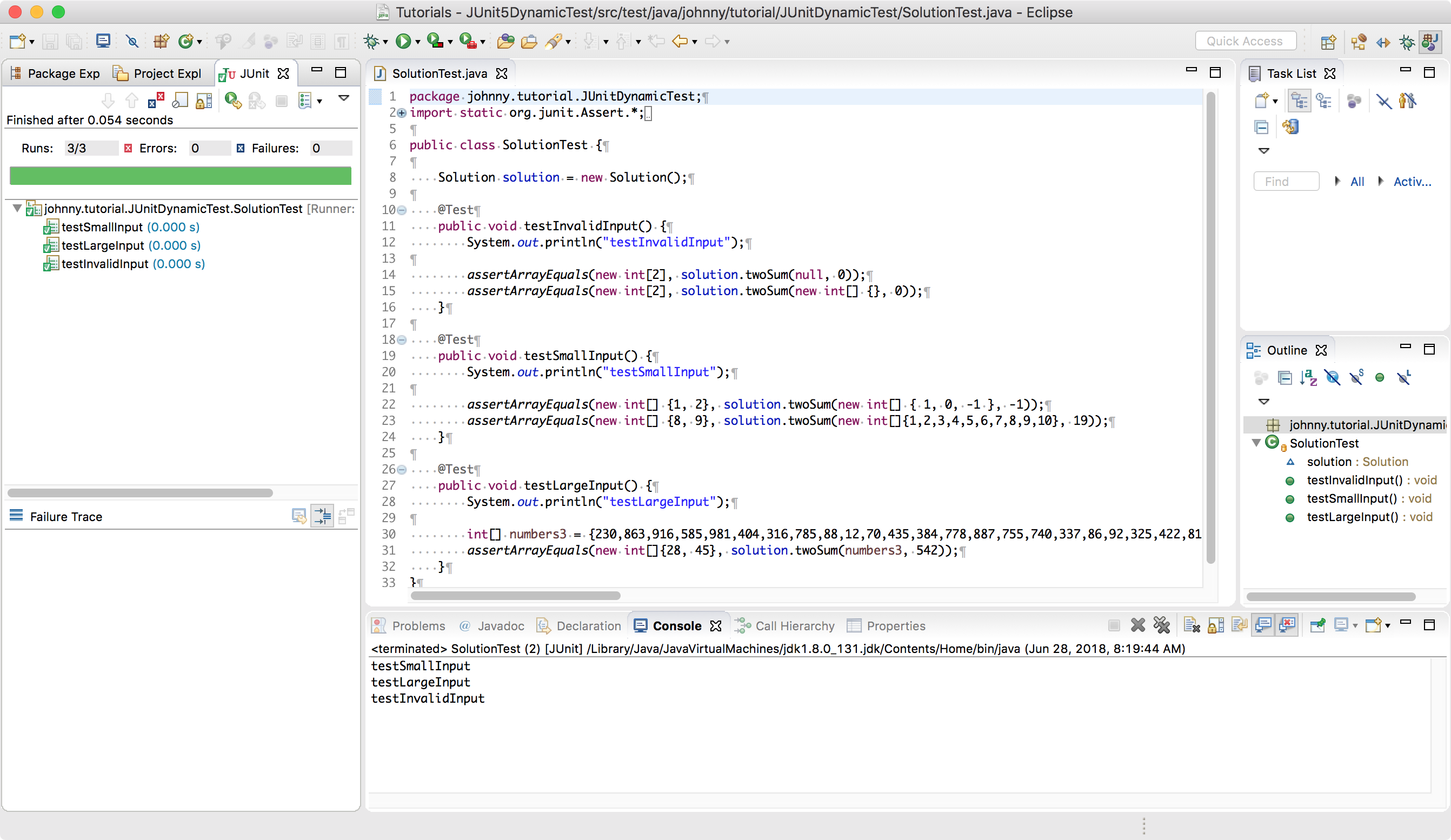Click the Find field in the Task List
The width and height of the screenshot is (1451, 840).
(1286, 182)
